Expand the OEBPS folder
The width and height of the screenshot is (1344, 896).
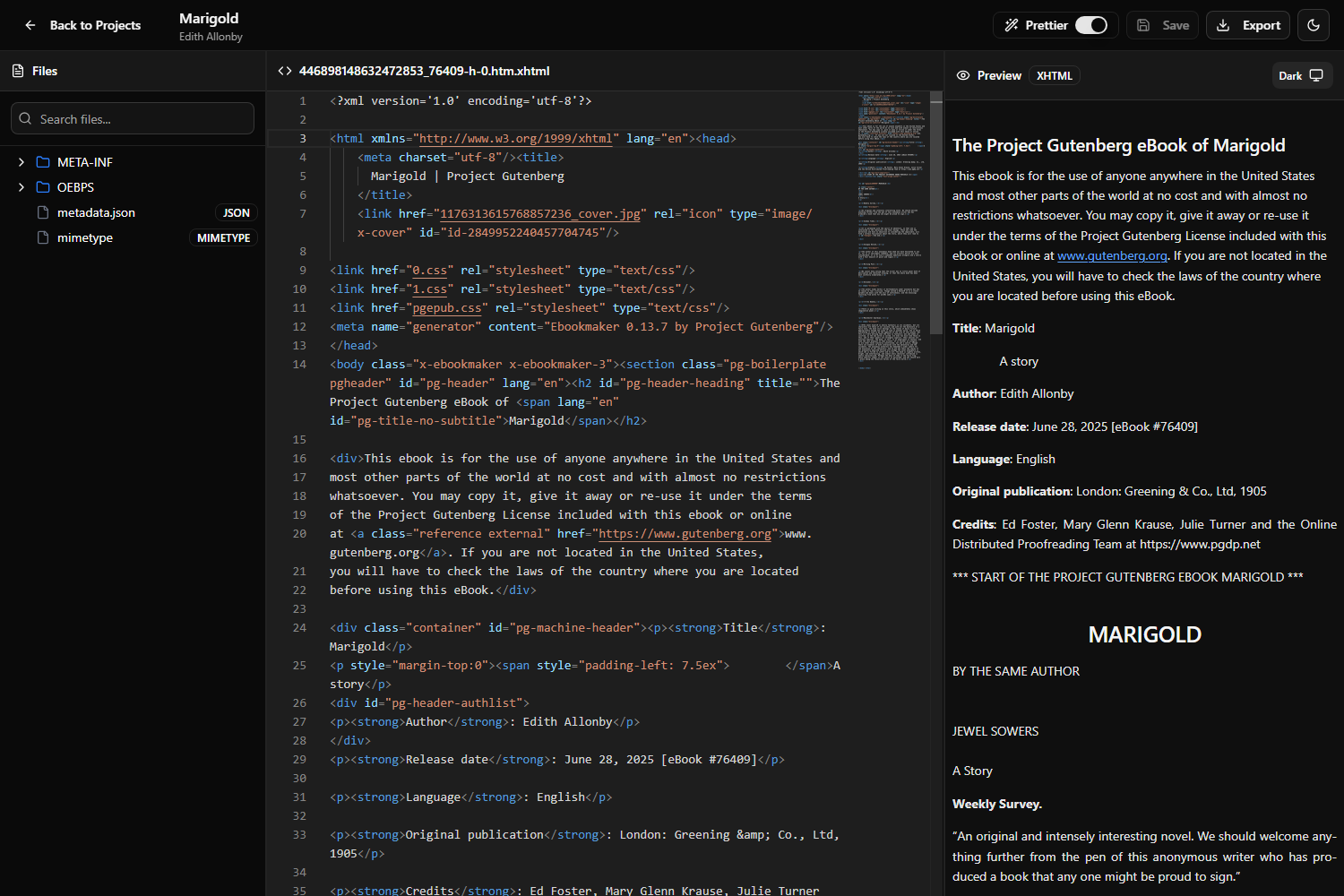point(21,187)
